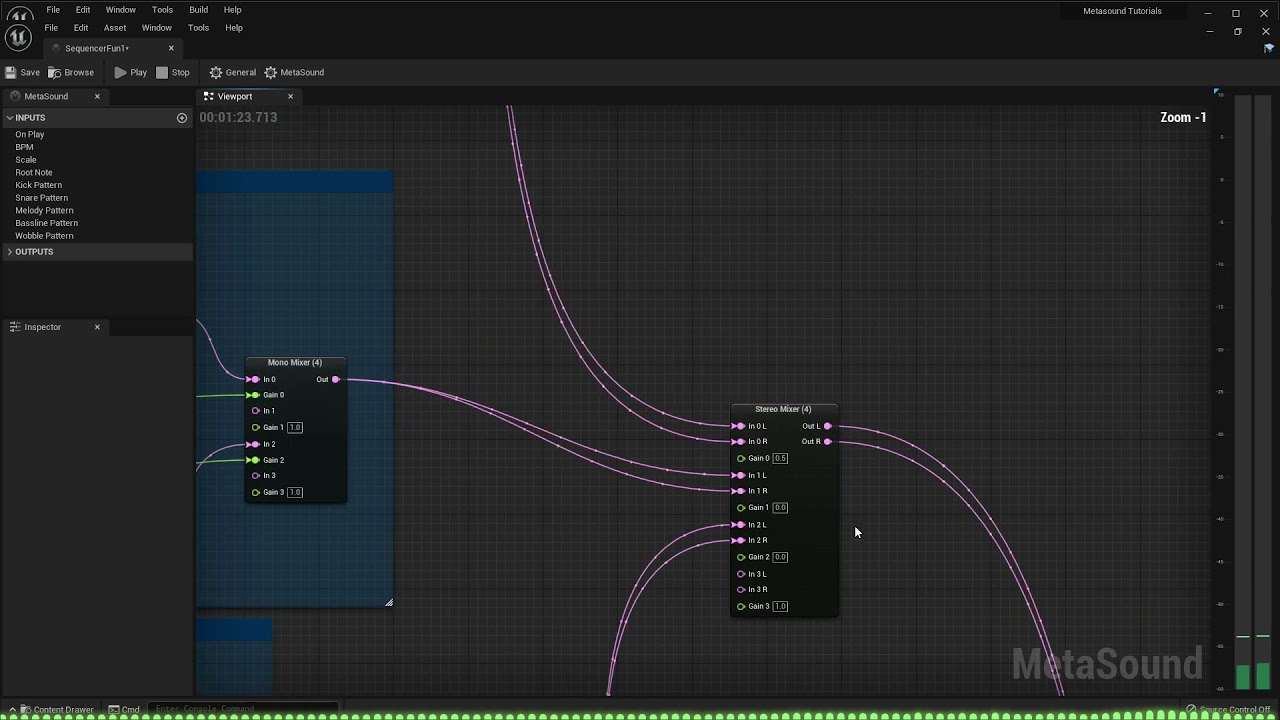Select the BPM input
1280x720 pixels.
24,147
